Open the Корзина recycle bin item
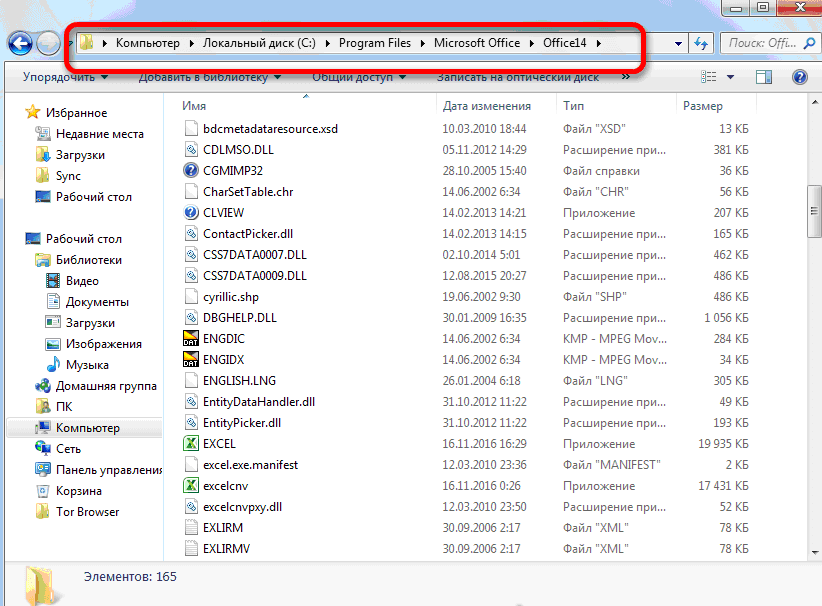The width and height of the screenshot is (822, 606). 78,491
